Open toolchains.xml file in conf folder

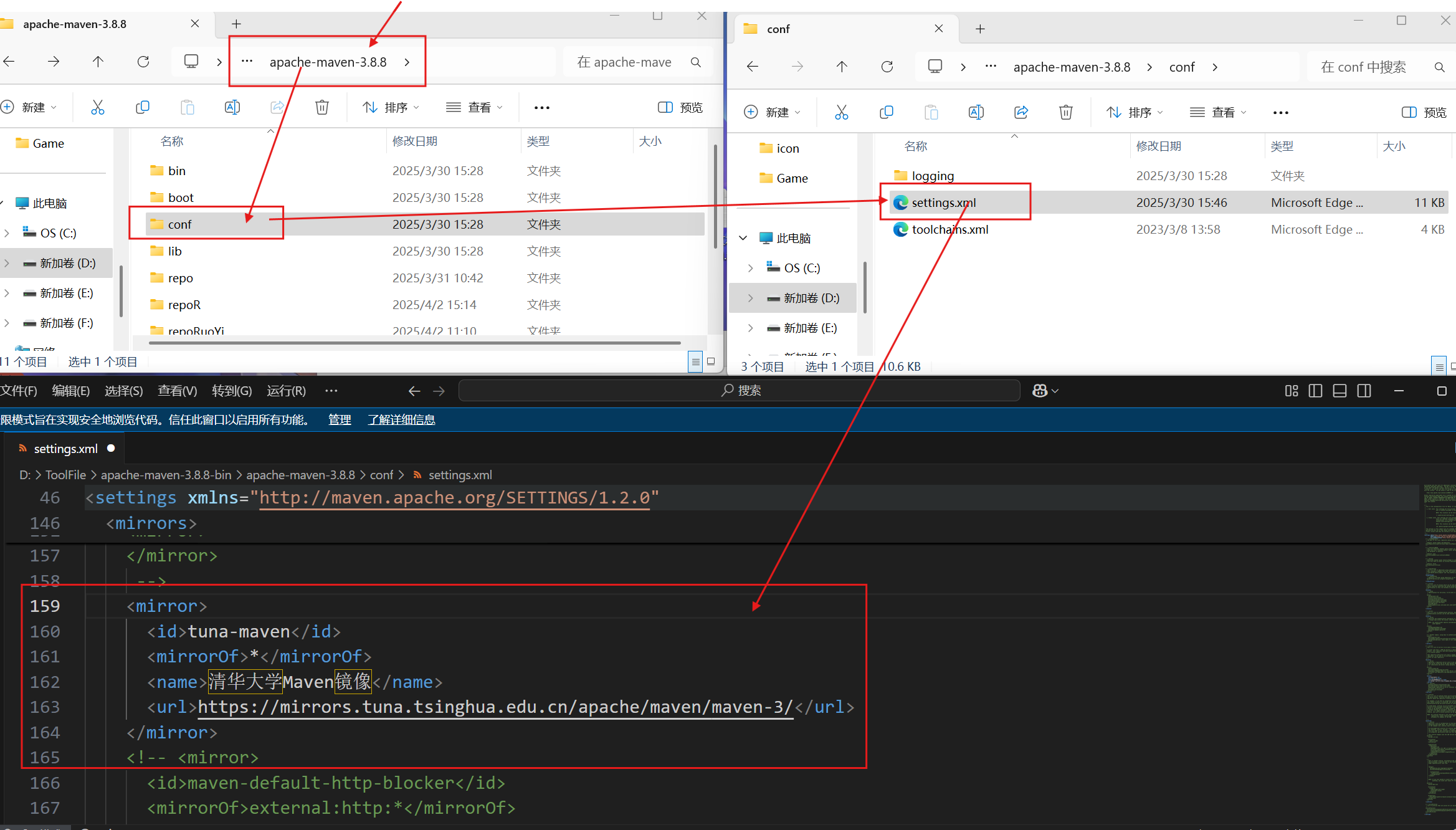pos(949,229)
